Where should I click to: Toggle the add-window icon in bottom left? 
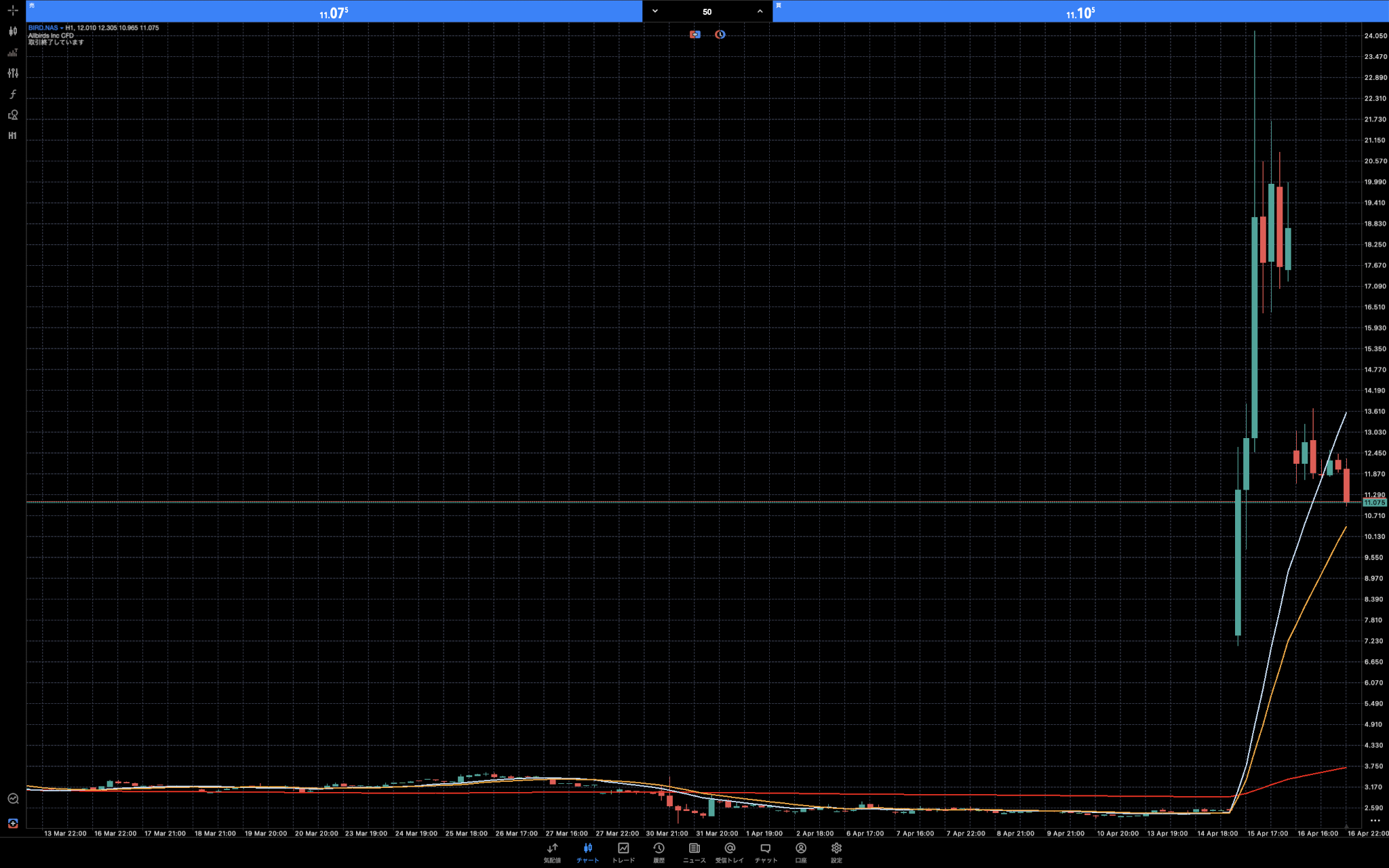(12, 823)
